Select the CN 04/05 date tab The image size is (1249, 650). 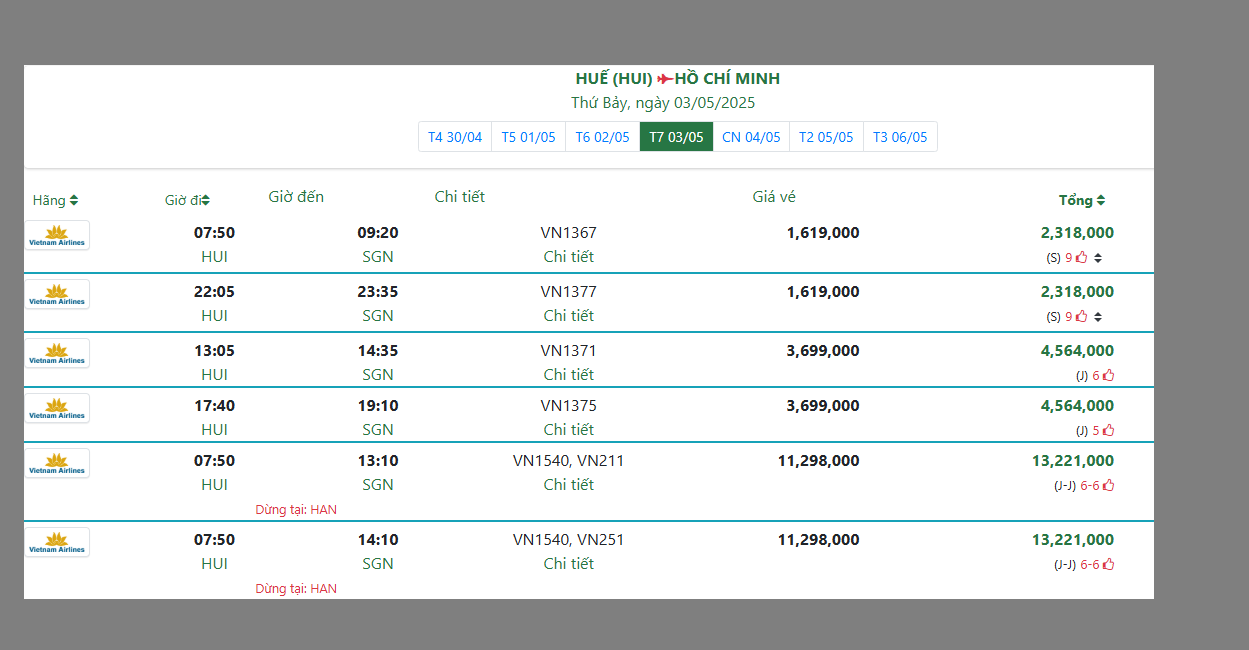click(x=750, y=137)
